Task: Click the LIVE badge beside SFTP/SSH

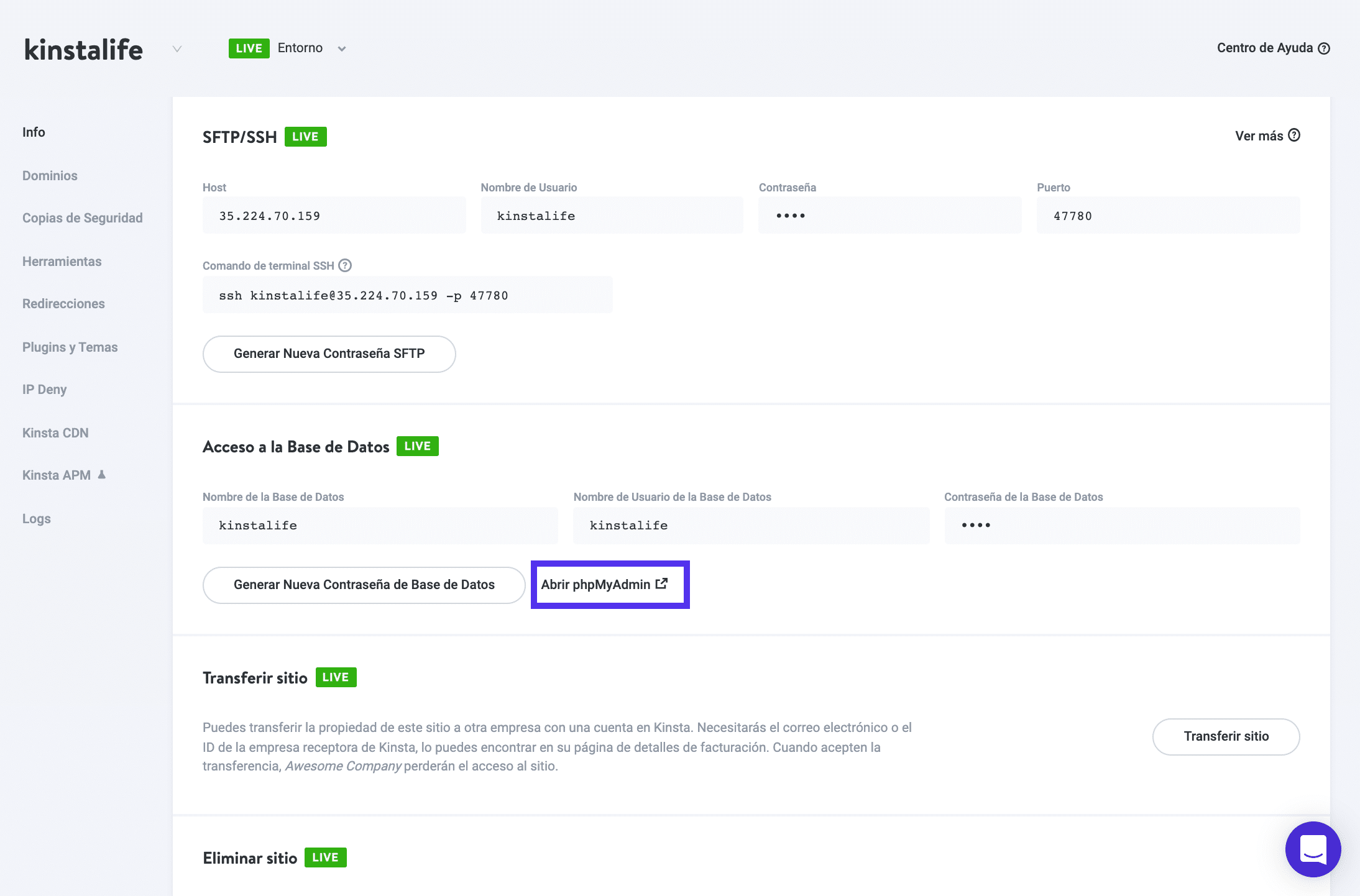Action: coord(305,136)
